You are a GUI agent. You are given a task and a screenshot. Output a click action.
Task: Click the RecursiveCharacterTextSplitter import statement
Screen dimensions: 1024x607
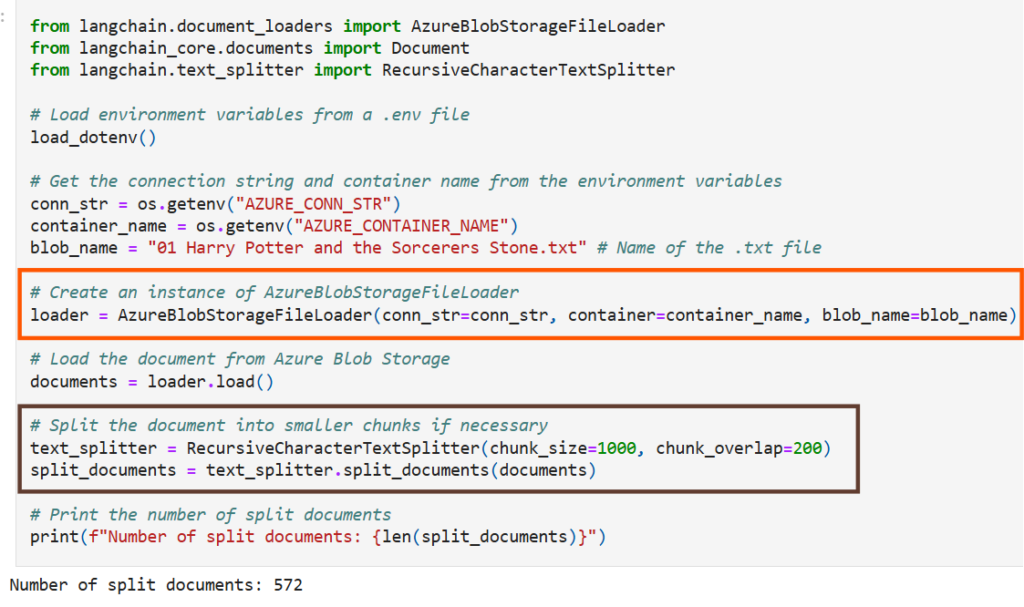click(352, 70)
